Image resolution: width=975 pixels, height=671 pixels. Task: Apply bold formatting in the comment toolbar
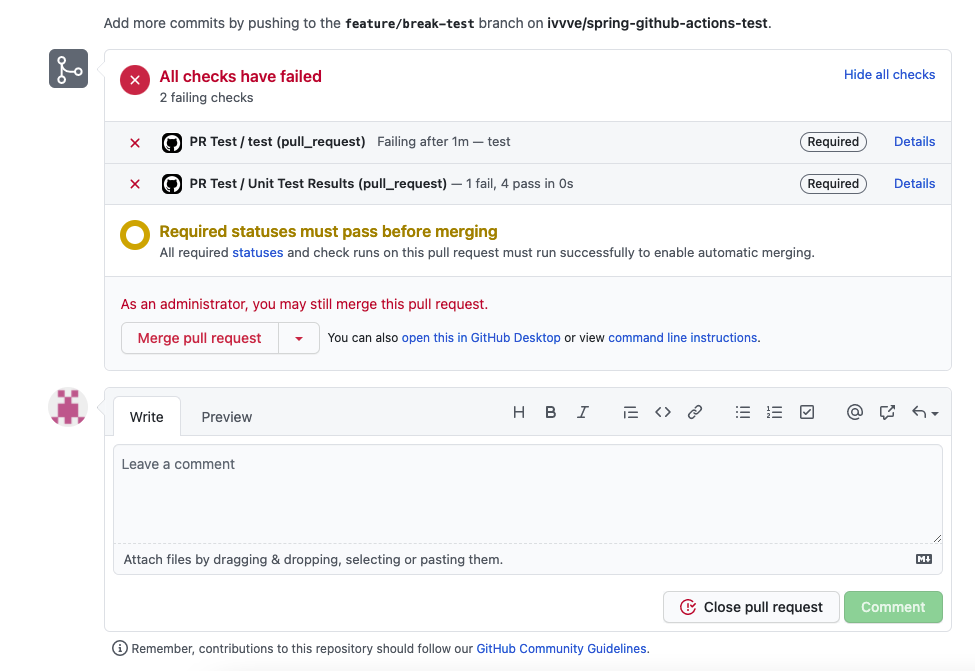pyautogui.click(x=550, y=412)
